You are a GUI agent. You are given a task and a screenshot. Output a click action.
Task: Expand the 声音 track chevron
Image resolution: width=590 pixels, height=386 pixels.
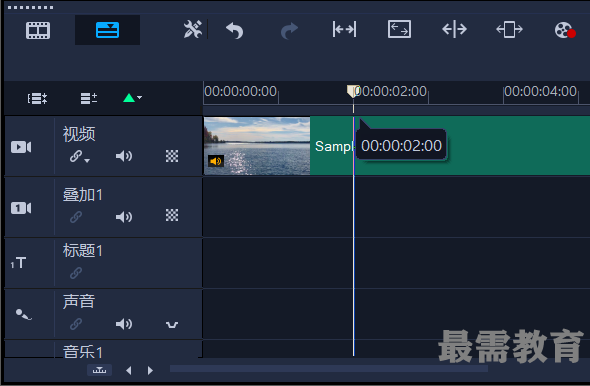click(172, 325)
